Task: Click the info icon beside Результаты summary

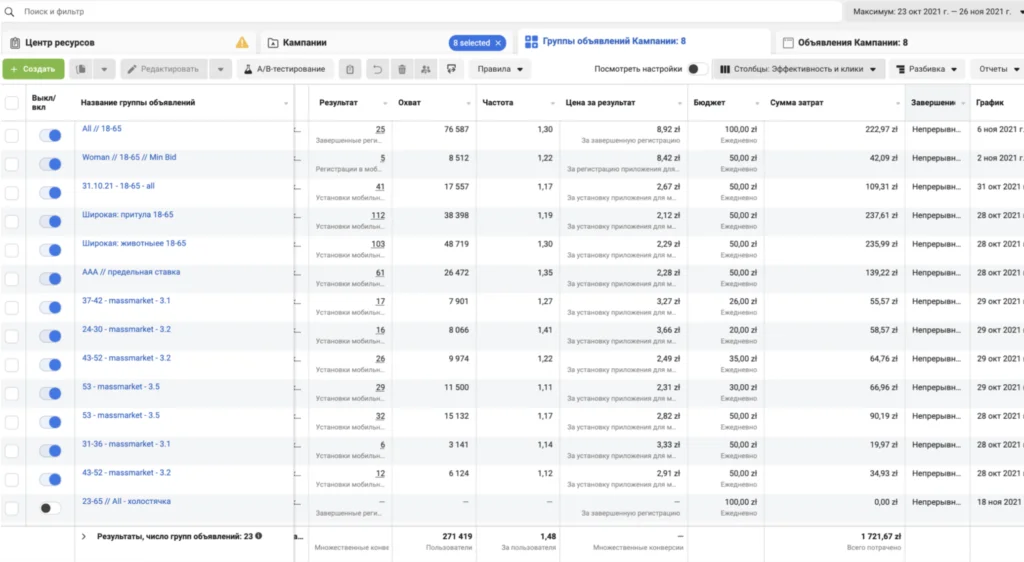Action: pos(259,536)
